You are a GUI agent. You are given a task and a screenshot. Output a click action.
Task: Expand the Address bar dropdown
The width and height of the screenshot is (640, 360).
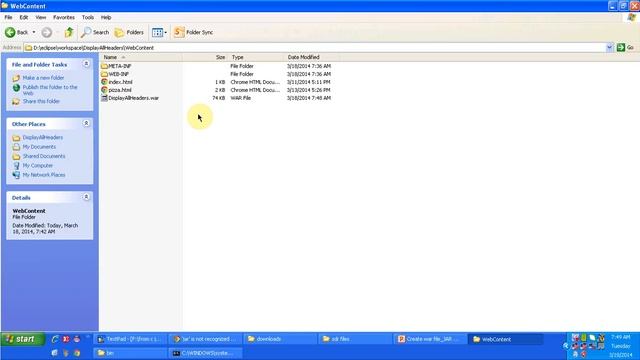tap(609, 48)
